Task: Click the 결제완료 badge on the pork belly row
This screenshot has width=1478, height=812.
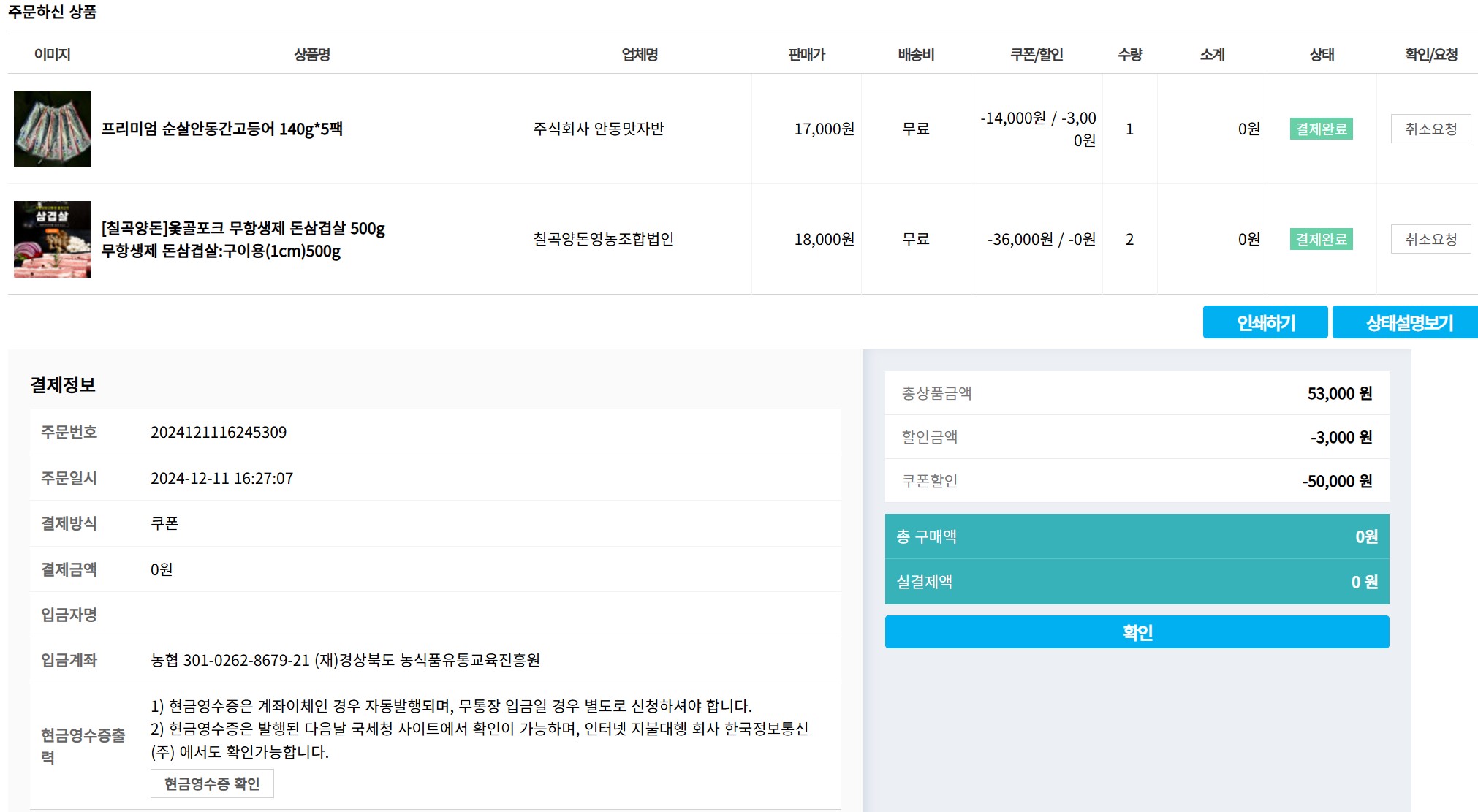Action: (x=1323, y=239)
